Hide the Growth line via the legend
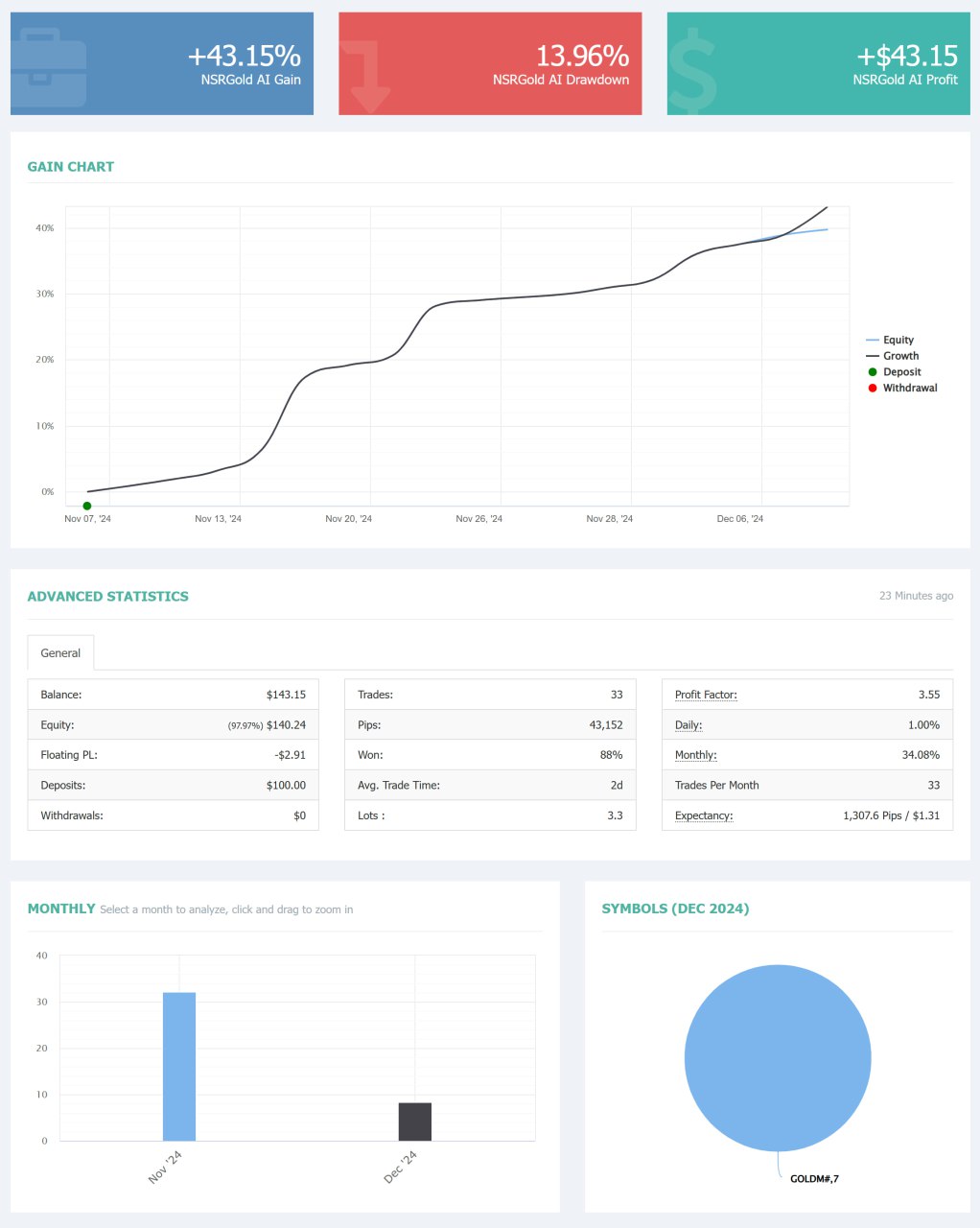 click(900, 356)
